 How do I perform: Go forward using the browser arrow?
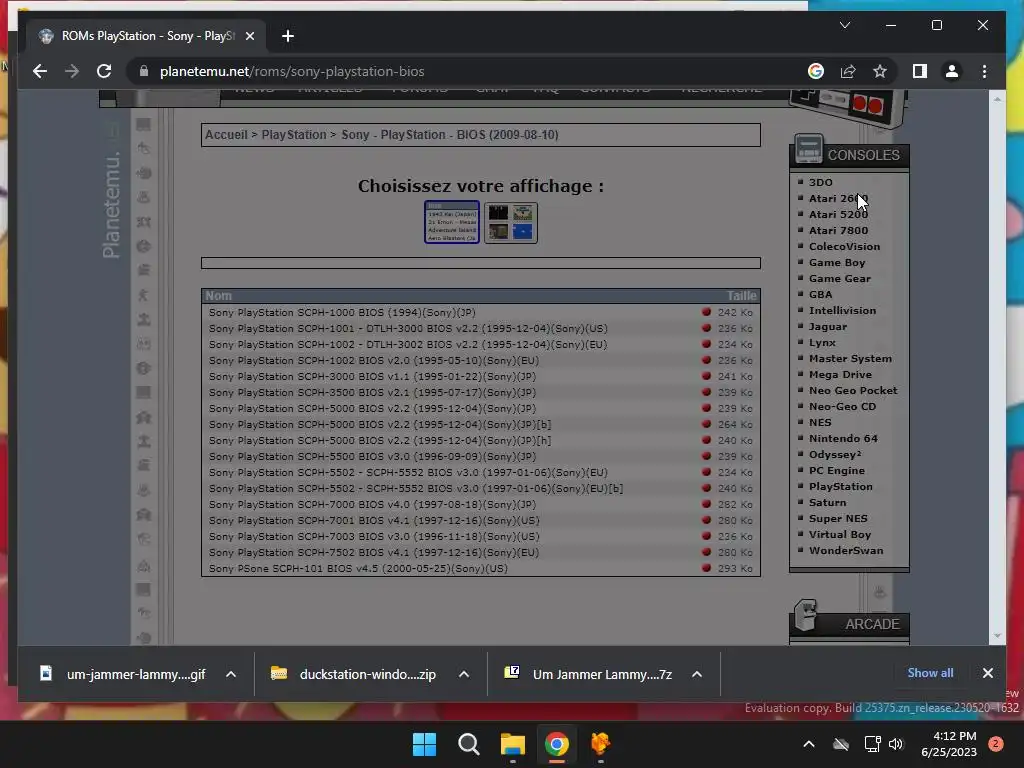(x=72, y=71)
